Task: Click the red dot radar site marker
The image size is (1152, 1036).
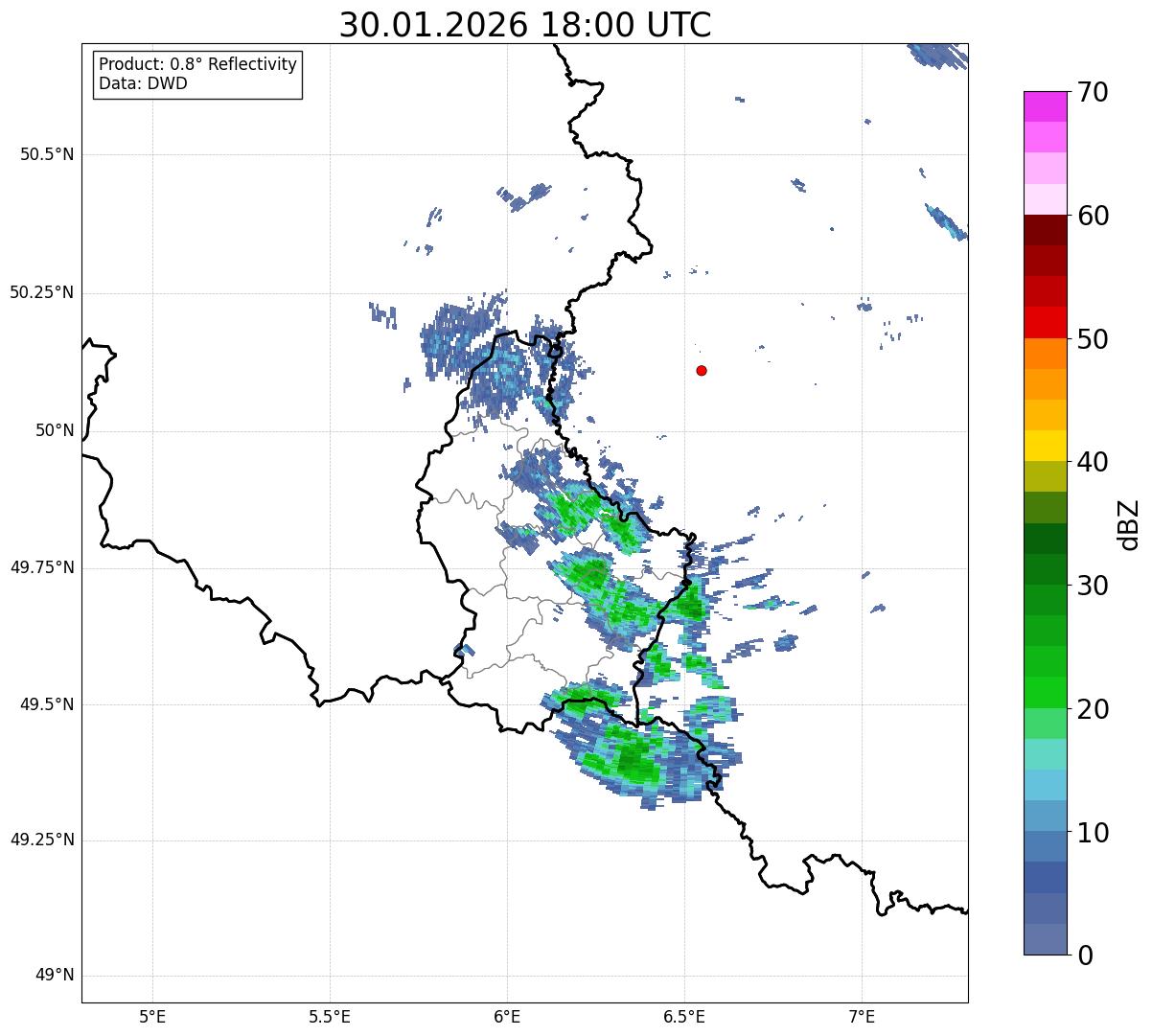Action: click(702, 371)
